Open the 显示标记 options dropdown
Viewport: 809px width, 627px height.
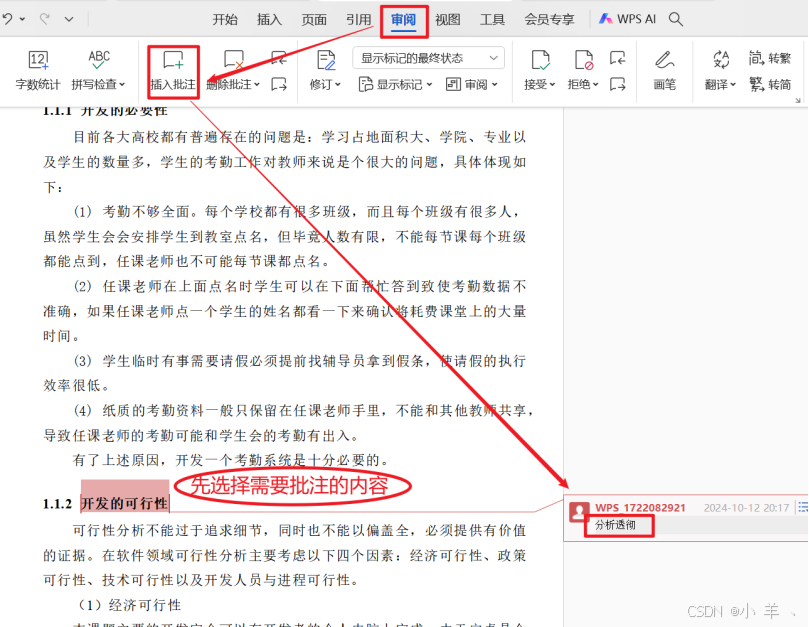point(395,84)
